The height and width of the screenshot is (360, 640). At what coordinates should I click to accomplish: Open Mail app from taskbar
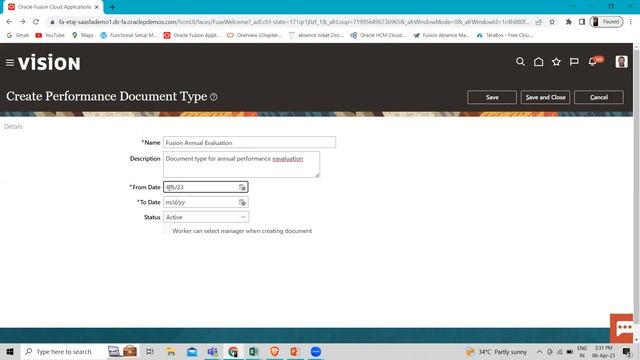coord(191,351)
